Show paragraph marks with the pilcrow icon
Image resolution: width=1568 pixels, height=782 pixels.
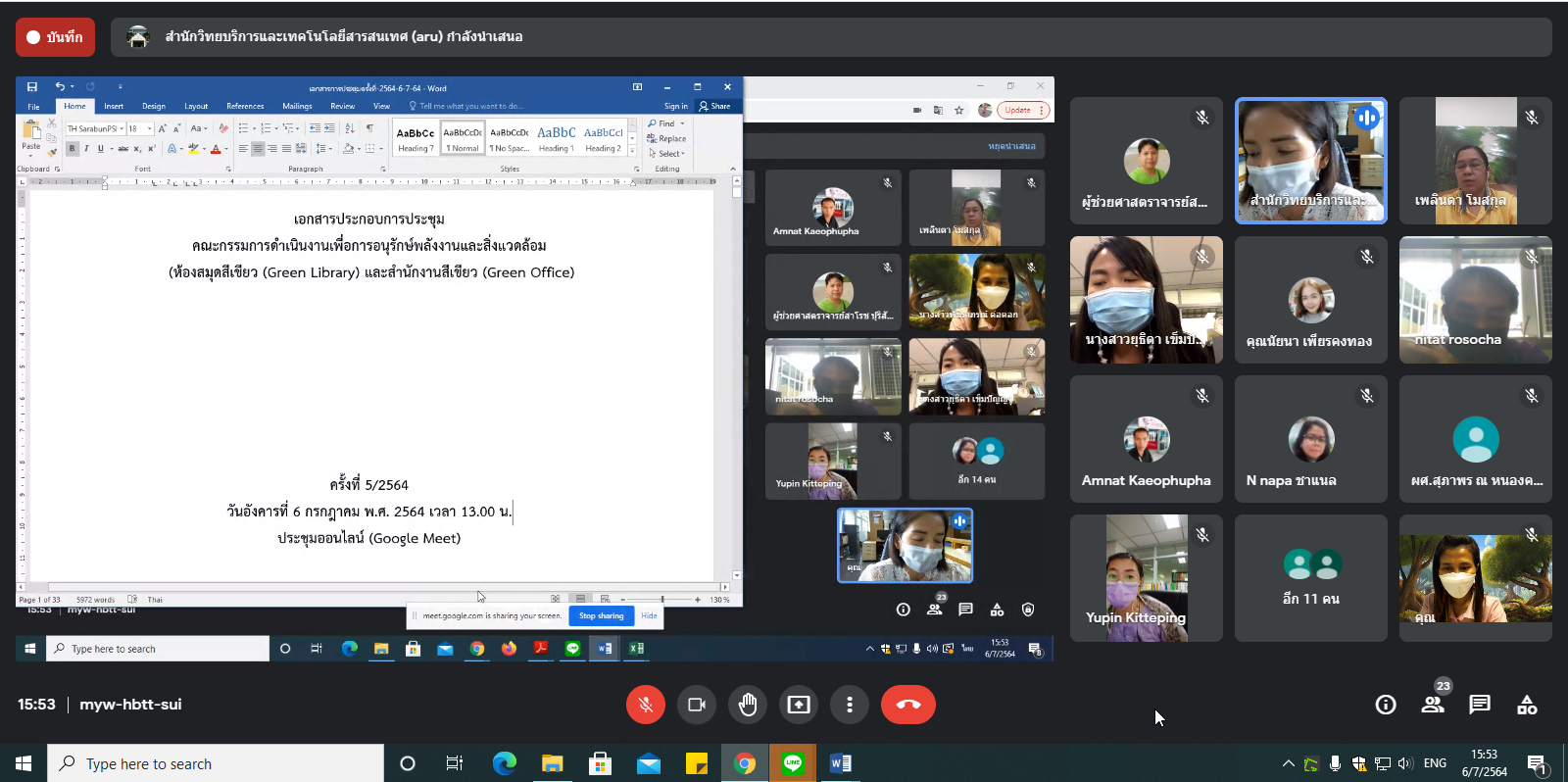[369, 128]
